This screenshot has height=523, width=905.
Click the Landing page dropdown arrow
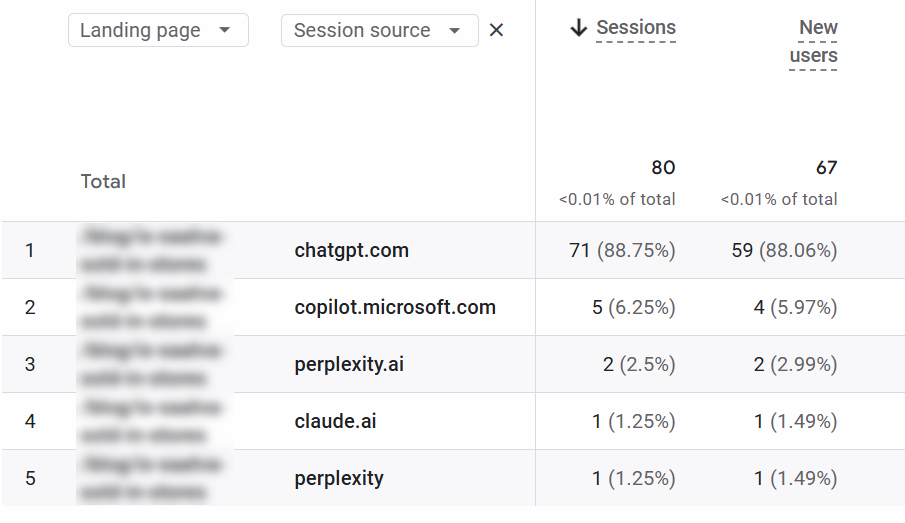pyautogui.click(x=225, y=30)
